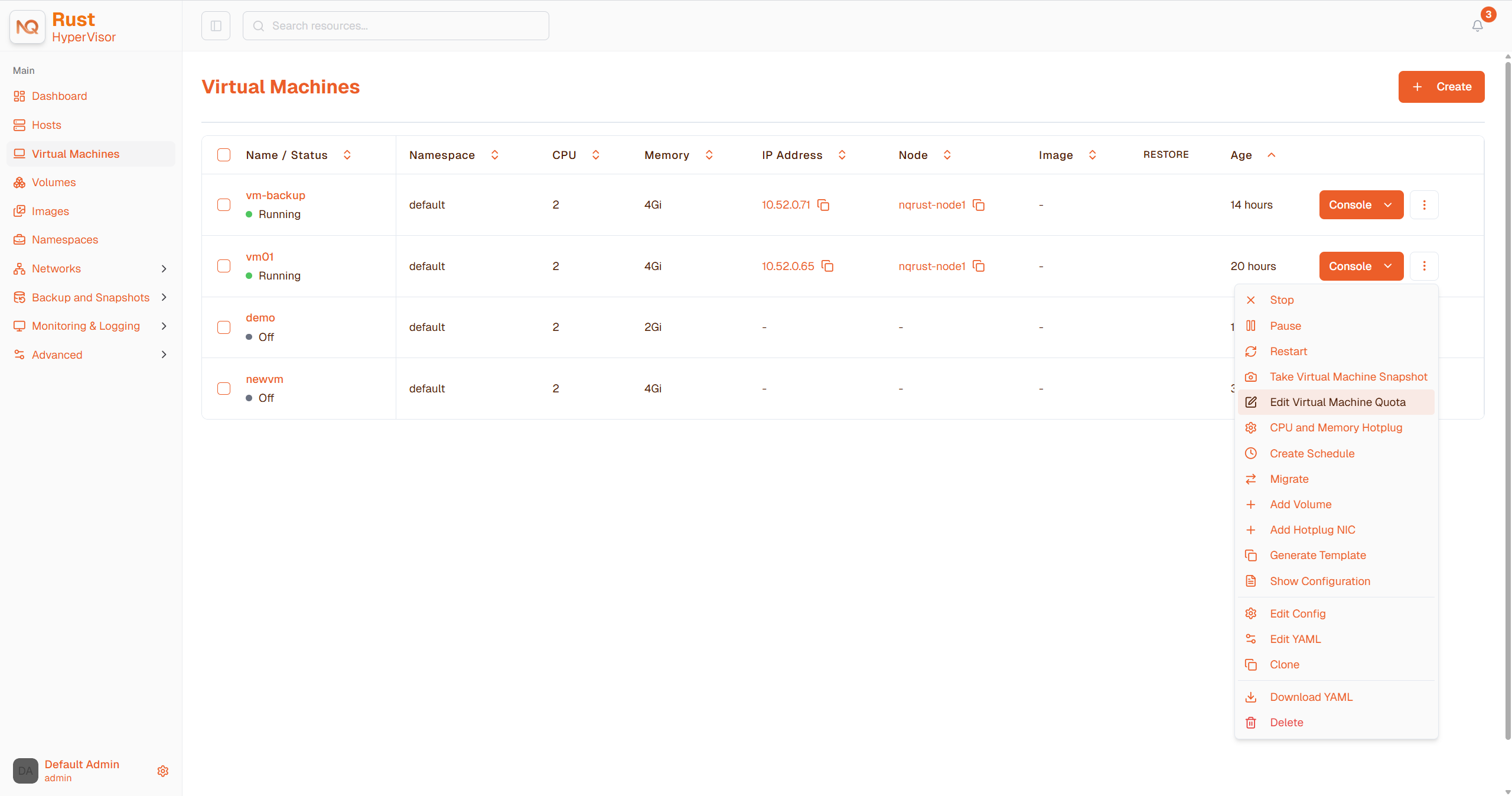
Task: Choose CPU and Memory Hotplug
Action: (x=1336, y=428)
